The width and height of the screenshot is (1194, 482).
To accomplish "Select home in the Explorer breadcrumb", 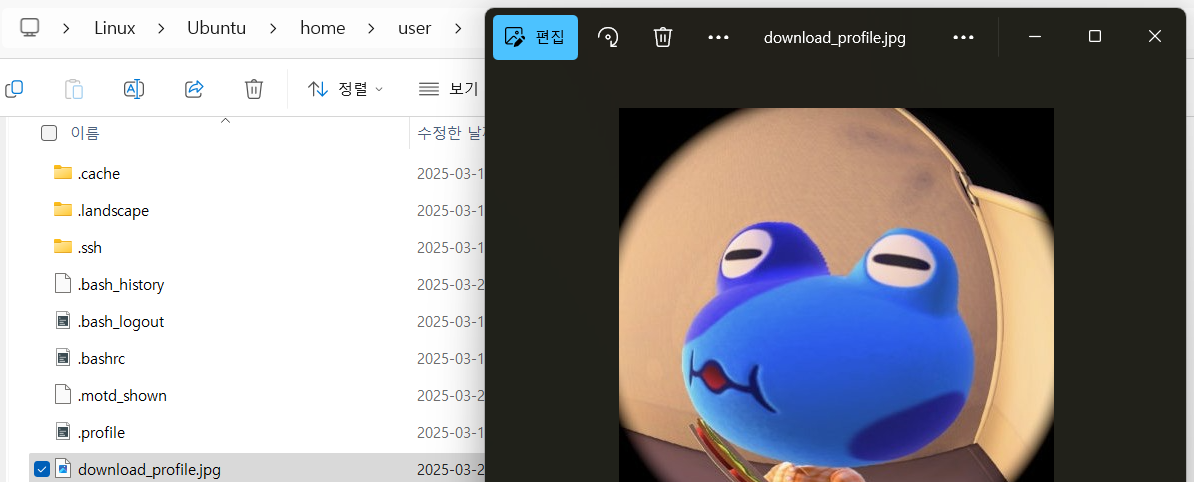I will point(323,28).
